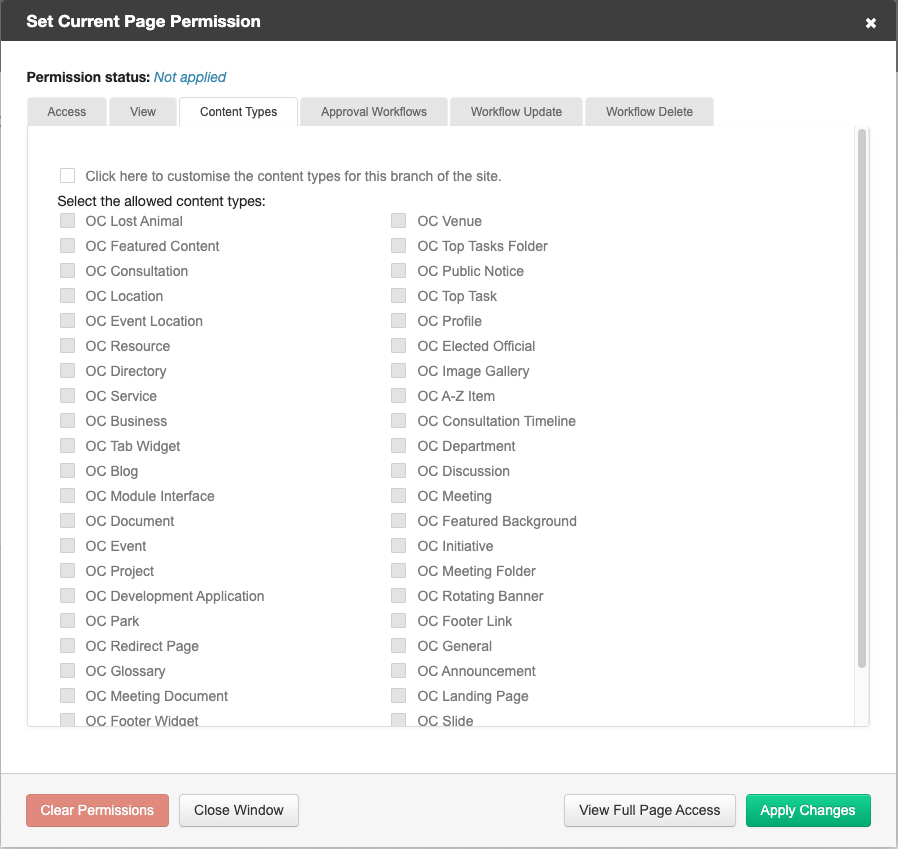Open the Approval Workflows tab
The image size is (898, 849).
pos(373,111)
